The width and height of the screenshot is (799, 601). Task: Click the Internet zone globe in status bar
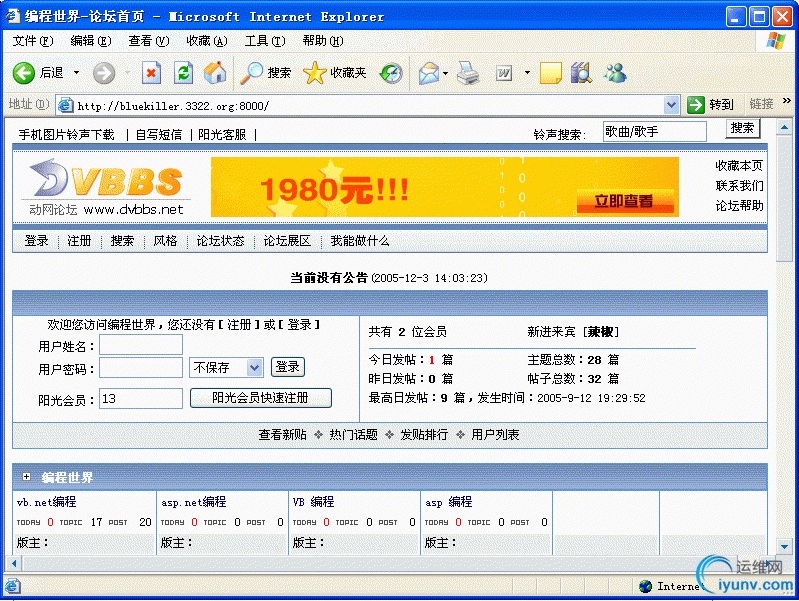[646, 586]
